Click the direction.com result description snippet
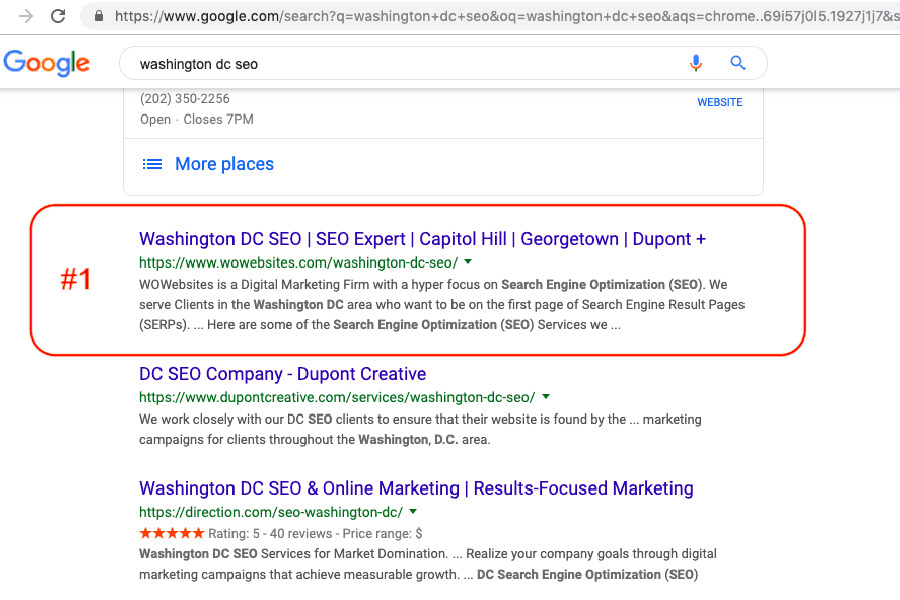900x600 pixels. click(428, 564)
